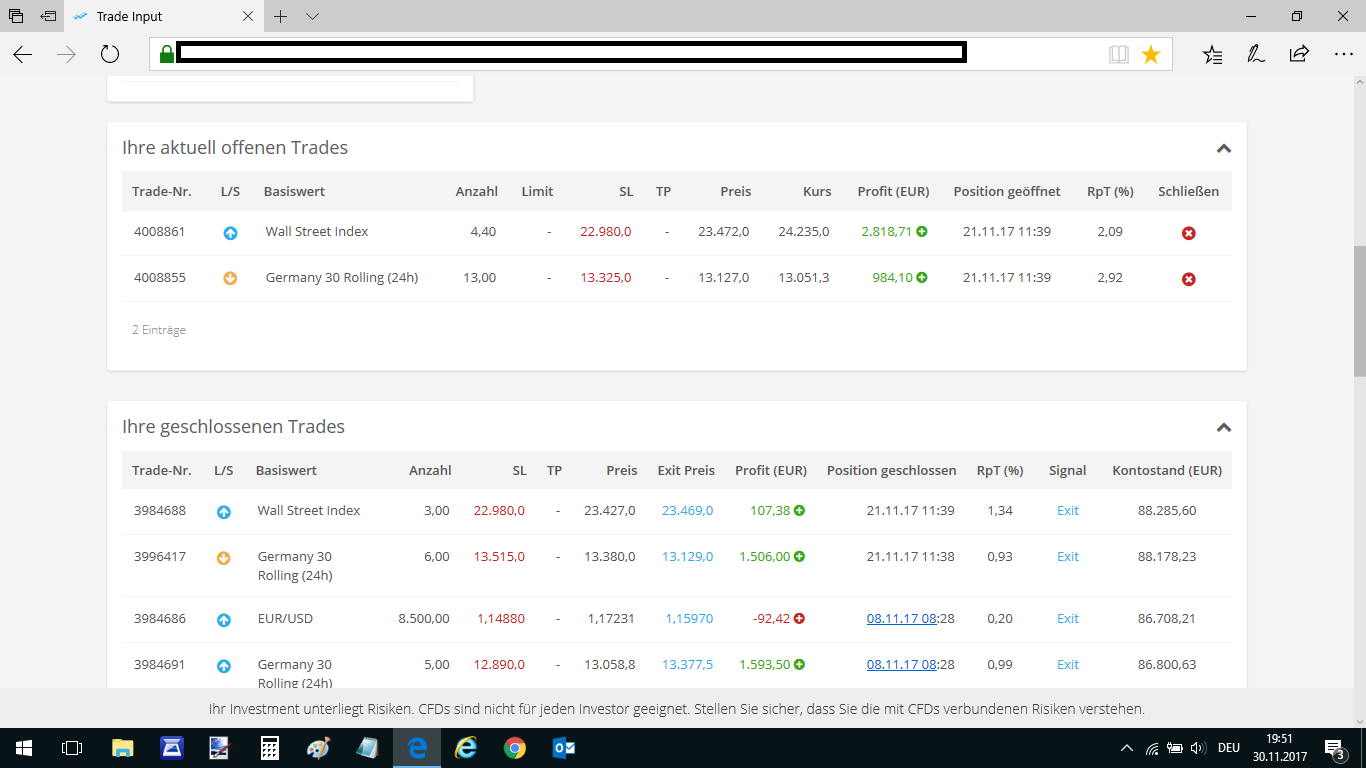
Task: Open Google Chrome from the taskbar
Action: point(514,748)
